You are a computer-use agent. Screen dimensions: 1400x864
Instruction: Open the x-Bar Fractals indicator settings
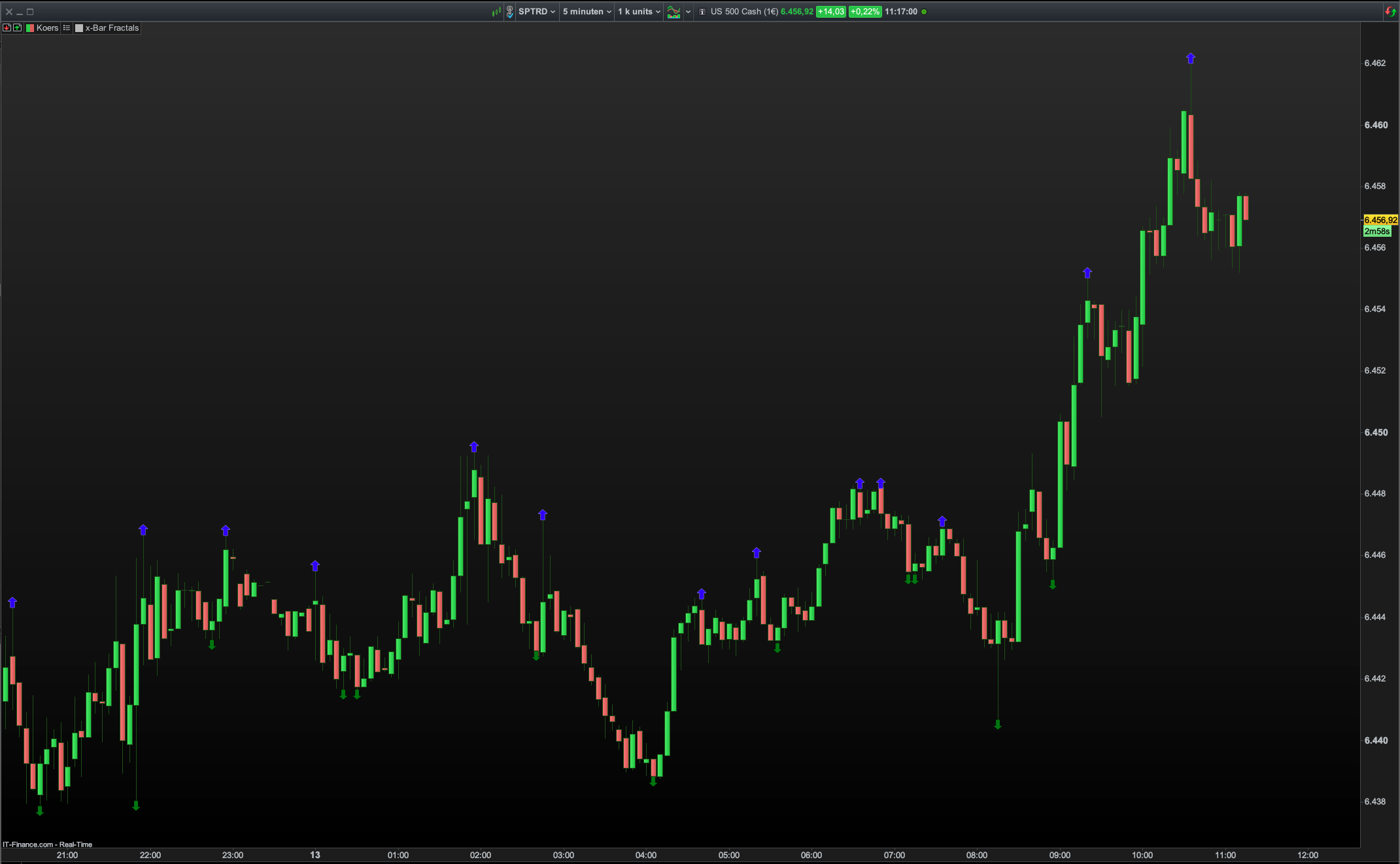[x=112, y=28]
